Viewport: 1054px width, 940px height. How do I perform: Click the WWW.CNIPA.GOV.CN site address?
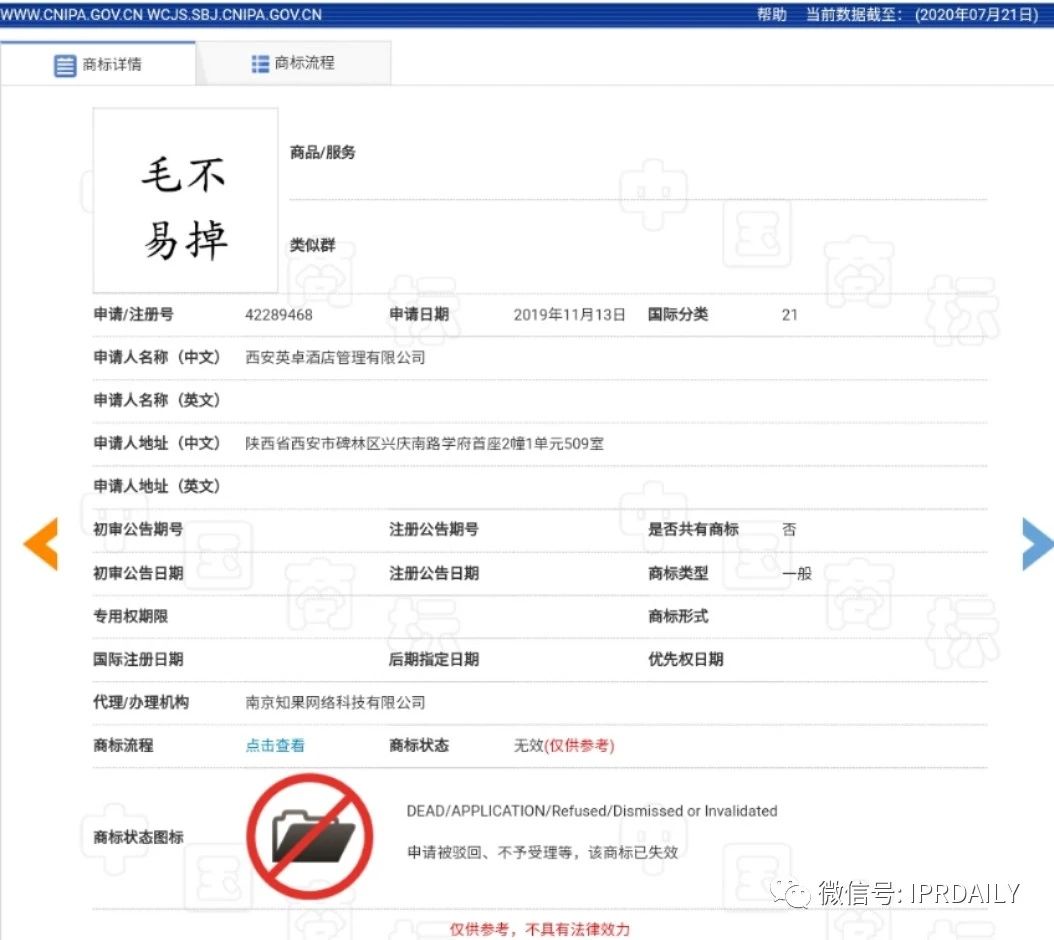coord(68,15)
